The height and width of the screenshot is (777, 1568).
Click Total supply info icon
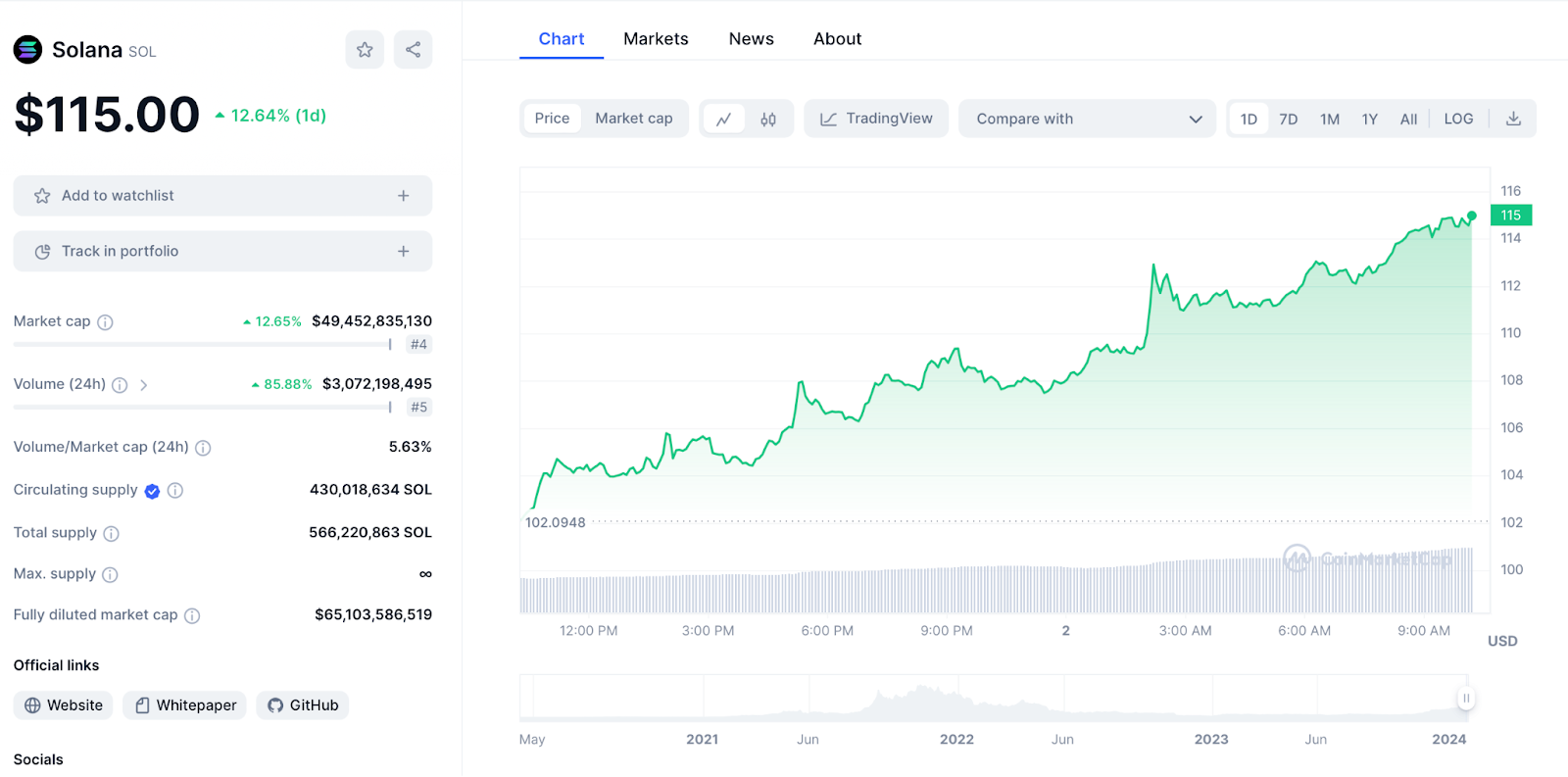(x=111, y=534)
